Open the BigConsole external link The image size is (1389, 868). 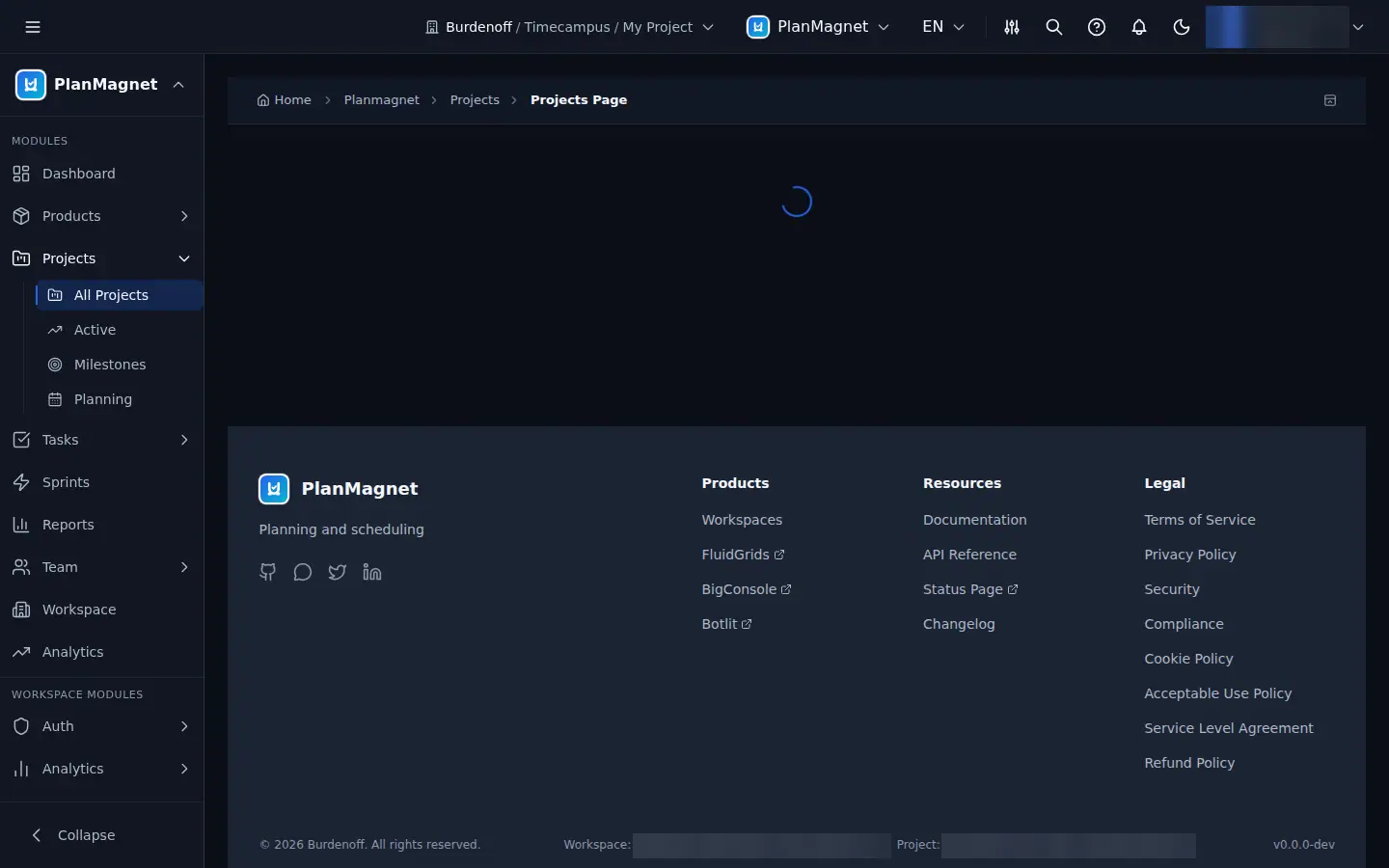[x=746, y=589]
